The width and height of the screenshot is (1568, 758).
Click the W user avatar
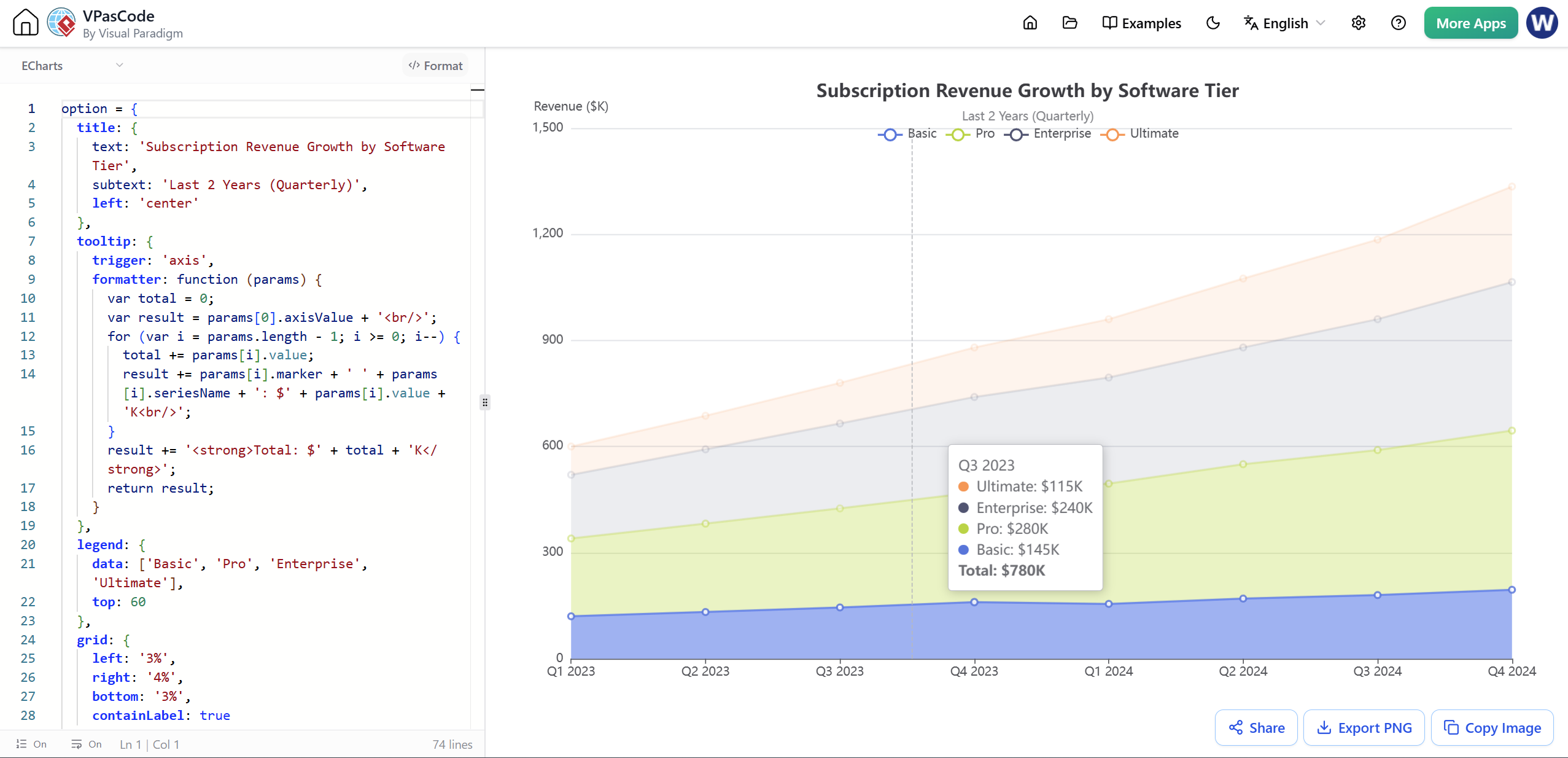[1542, 23]
